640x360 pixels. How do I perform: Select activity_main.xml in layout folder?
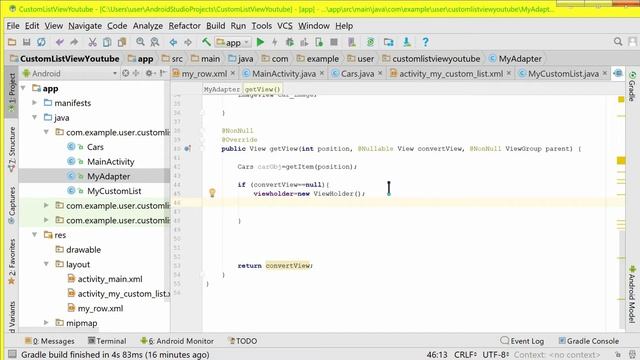(110, 279)
